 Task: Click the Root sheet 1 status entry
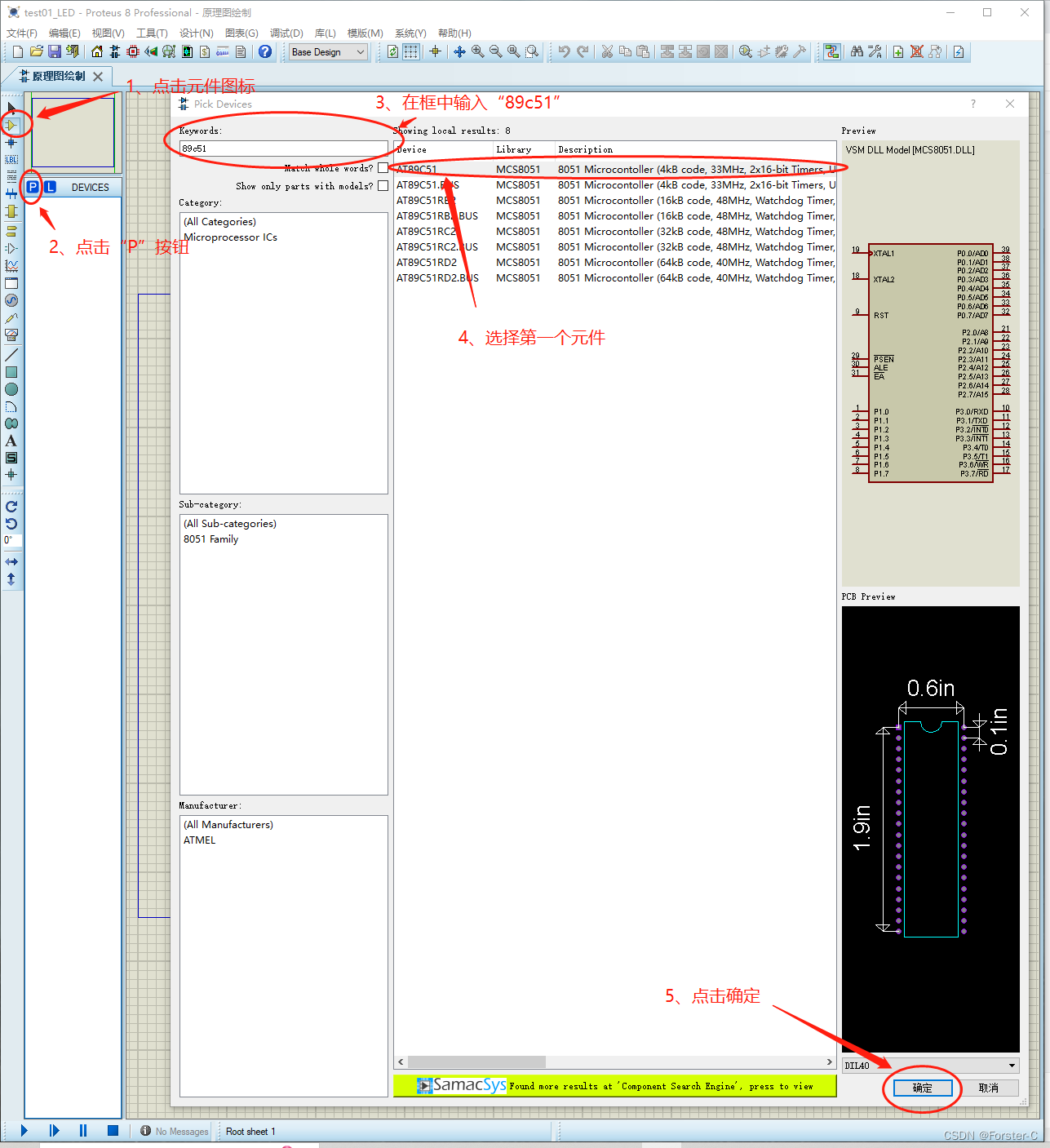coord(250,1131)
